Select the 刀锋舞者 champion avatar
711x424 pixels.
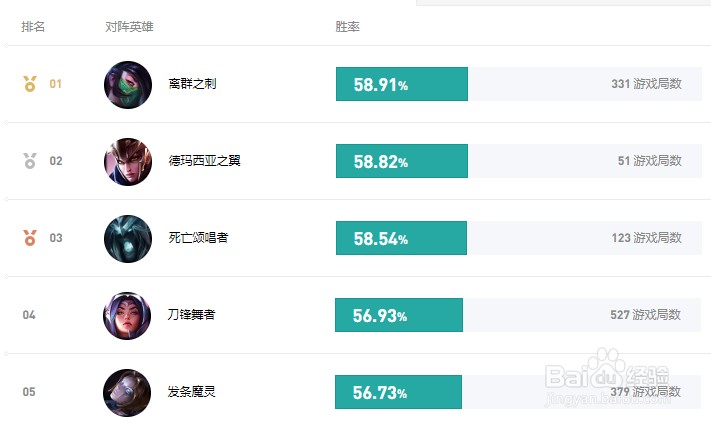tap(127, 316)
